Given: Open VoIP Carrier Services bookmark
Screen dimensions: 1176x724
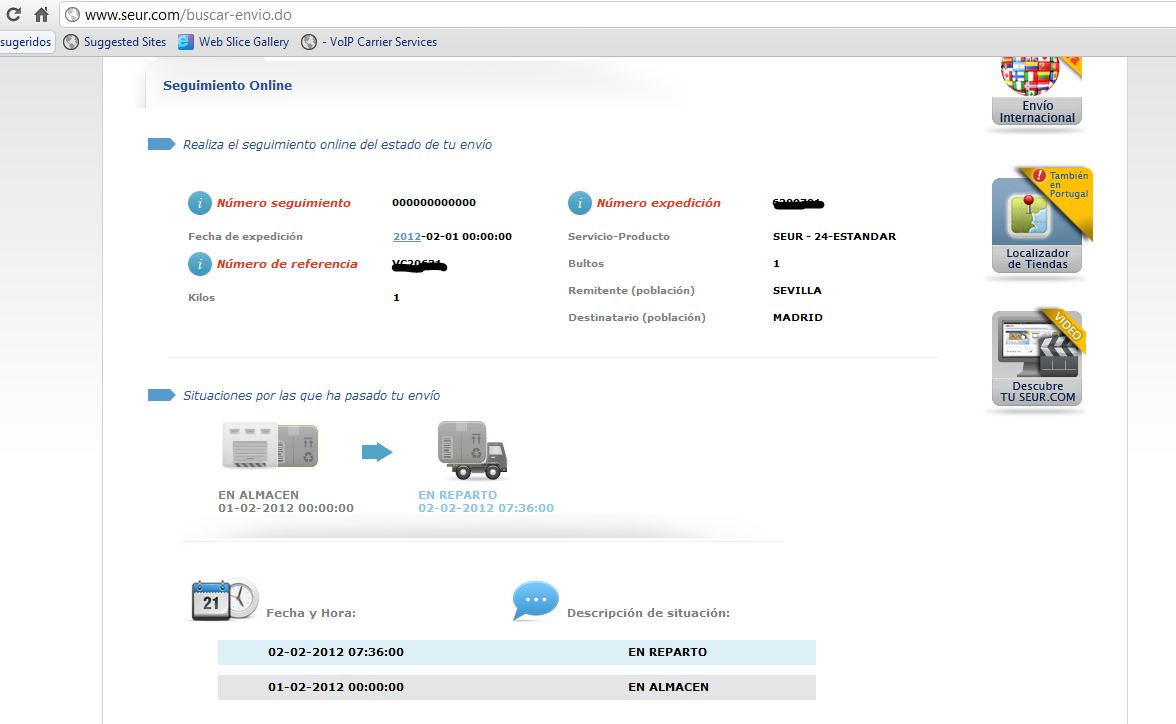Looking at the screenshot, I should pos(370,42).
